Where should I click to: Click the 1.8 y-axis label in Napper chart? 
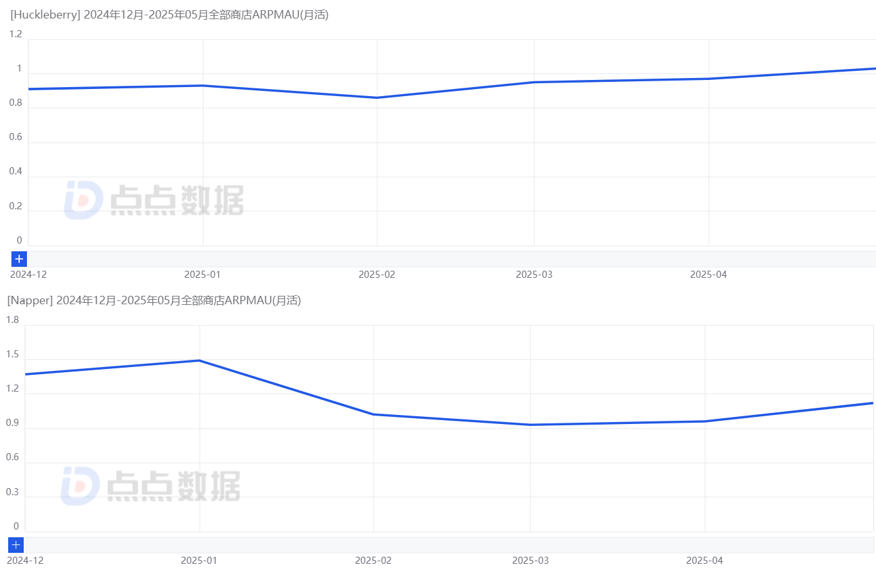[12, 320]
